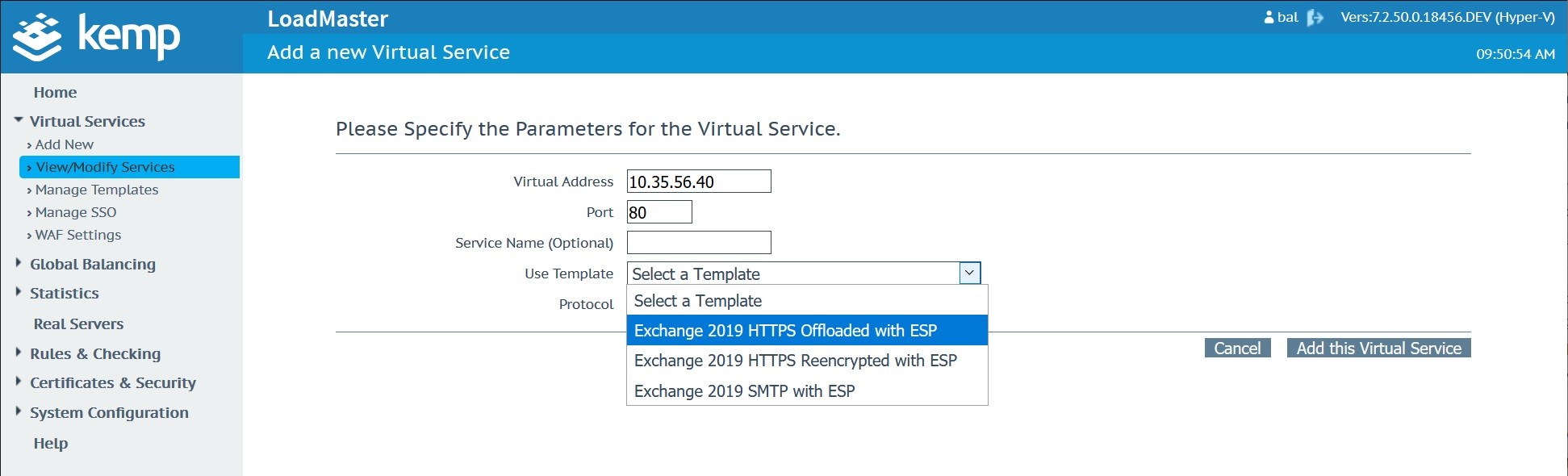Expand System Configuration section
The image size is (1568, 476).
pos(19,411)
